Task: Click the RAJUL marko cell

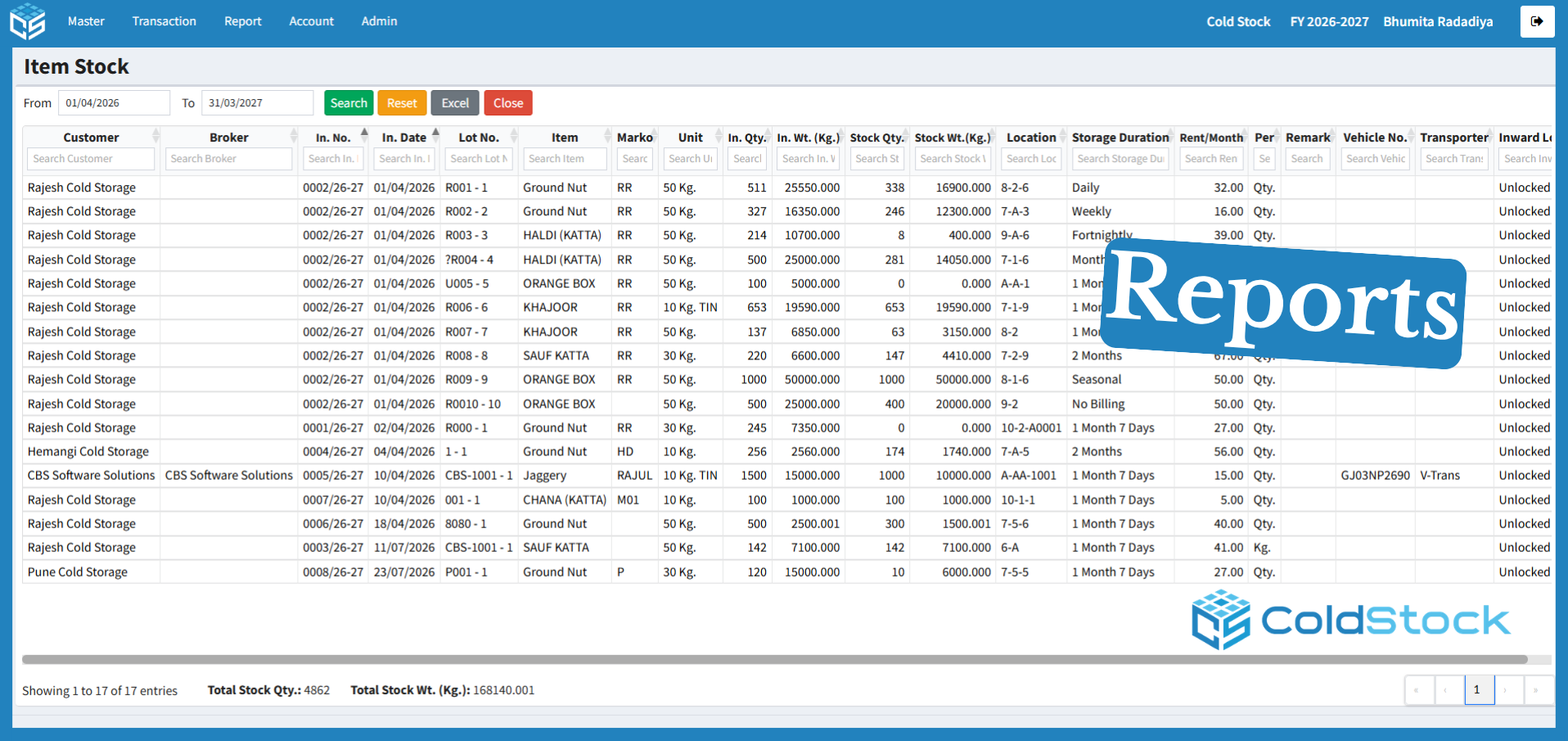Action: (634, 475)
